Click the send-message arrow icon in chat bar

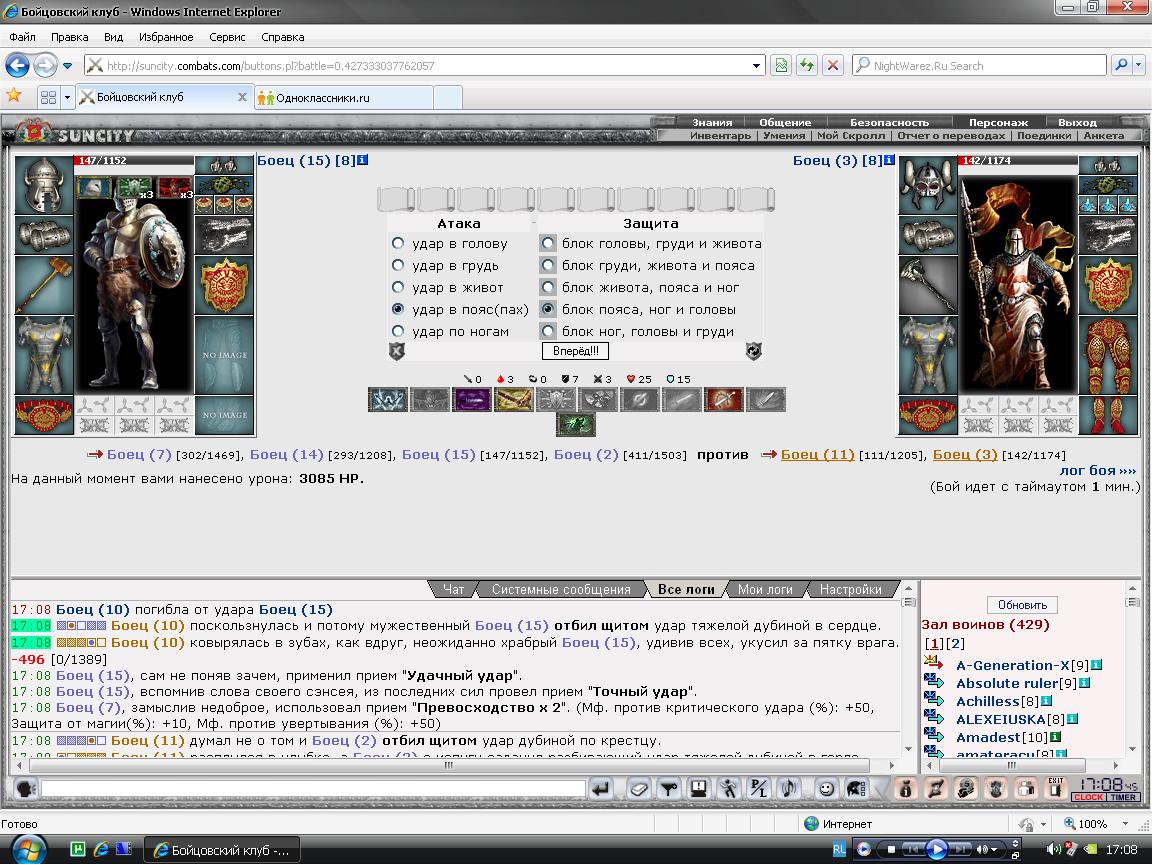601,788
